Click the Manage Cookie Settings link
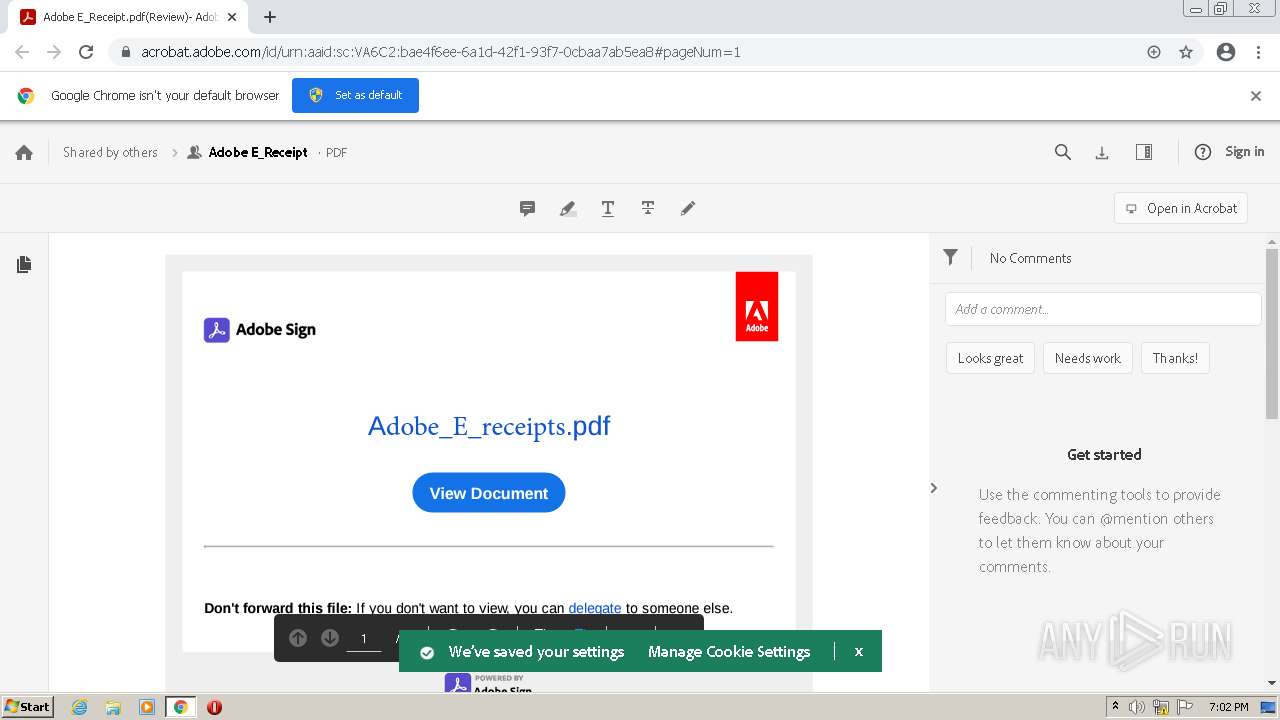The height and width of the screenshot is (720, 1280). pos(729,651)
